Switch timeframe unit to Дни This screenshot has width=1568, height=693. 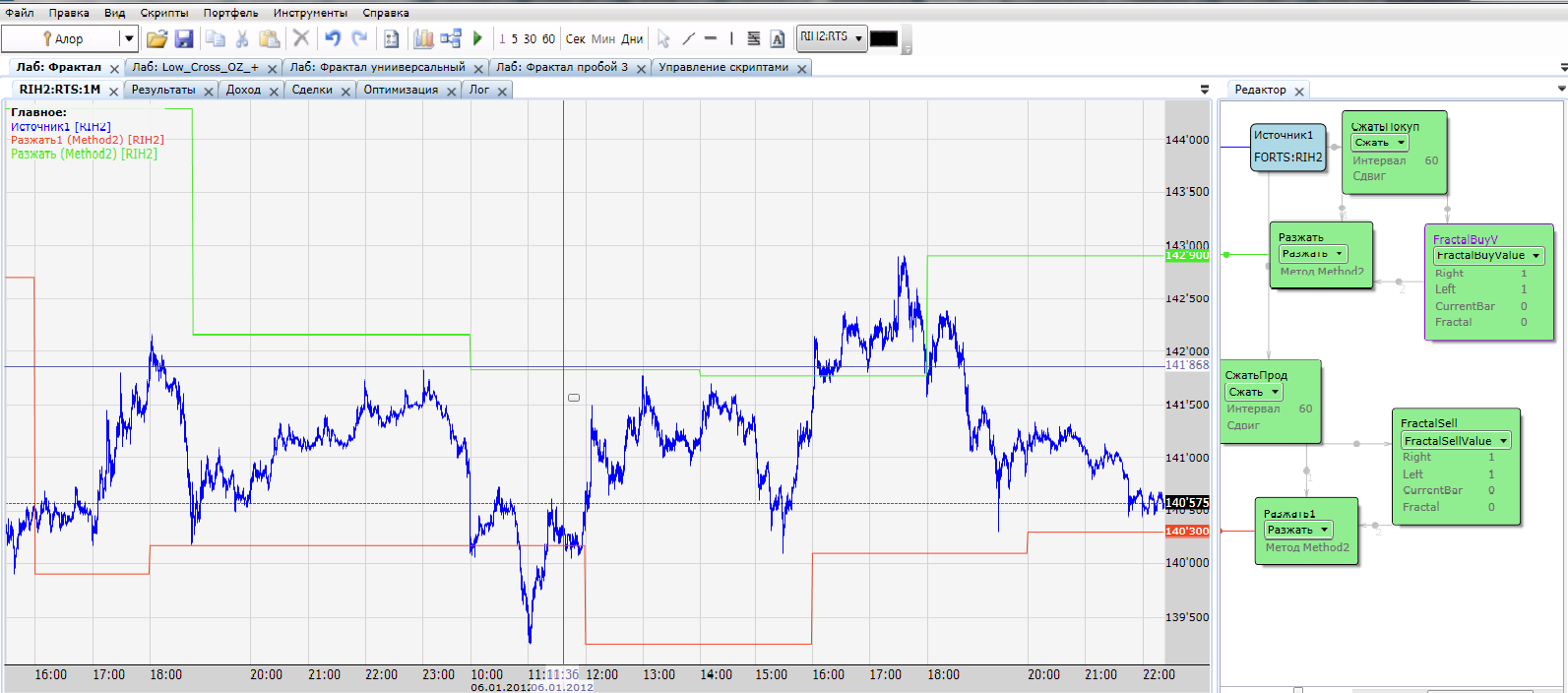coord(632,39)
